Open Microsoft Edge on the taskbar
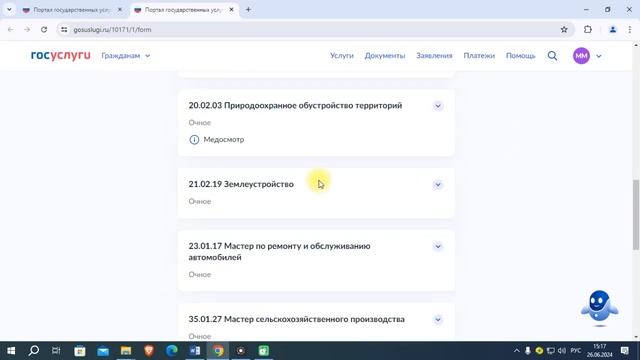 click(172, 351)
